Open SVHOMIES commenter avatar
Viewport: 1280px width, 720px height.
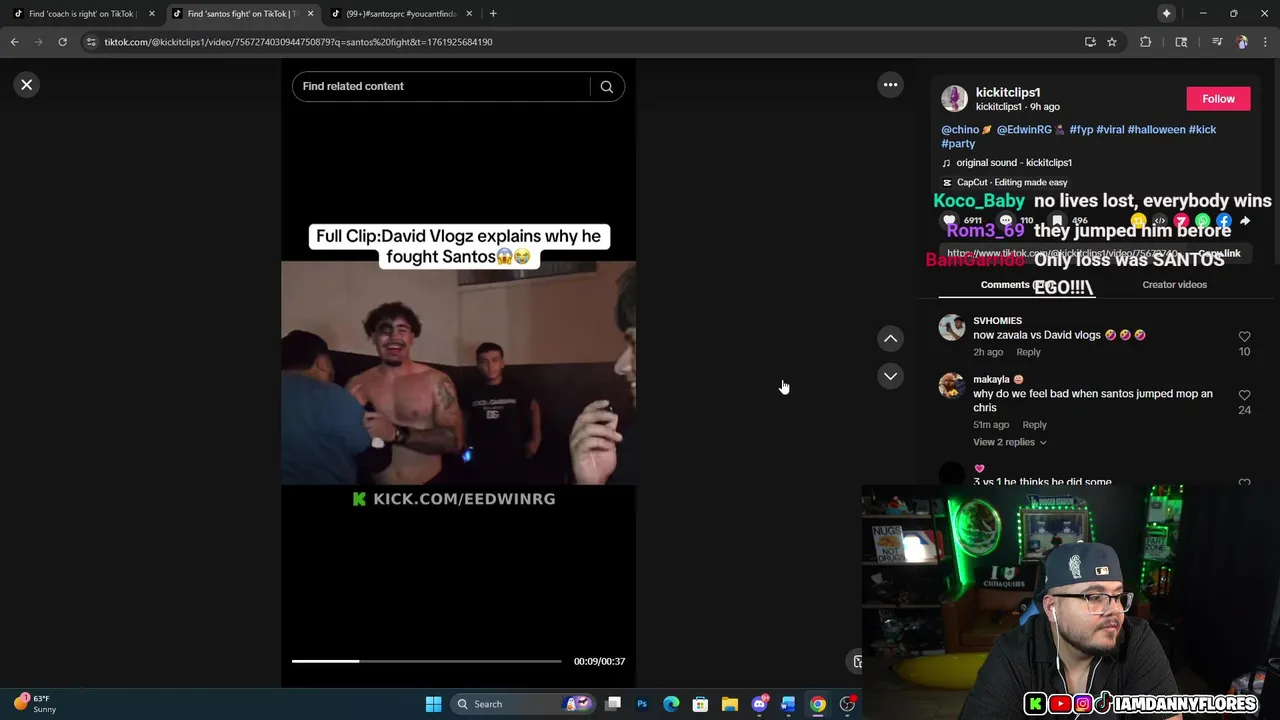pyautogui.click(x=952, y=328)
